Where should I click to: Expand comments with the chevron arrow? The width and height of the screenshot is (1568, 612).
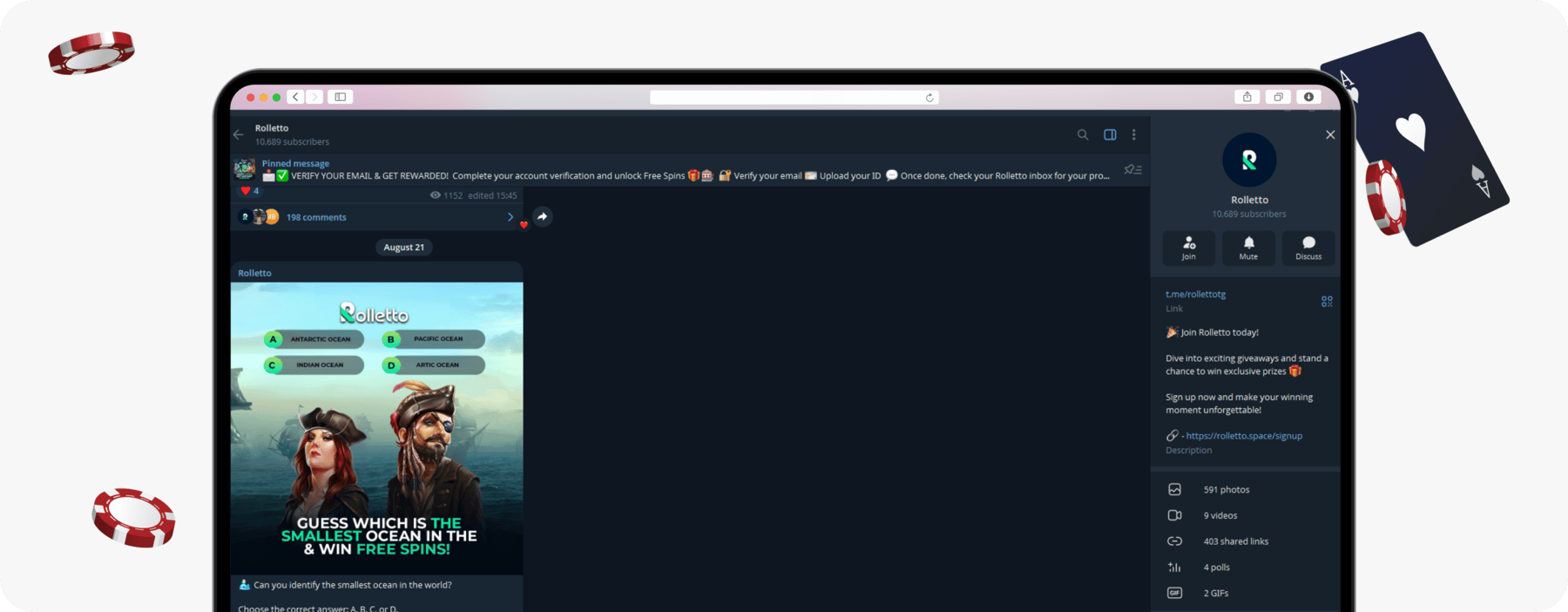tap(510, 217)
